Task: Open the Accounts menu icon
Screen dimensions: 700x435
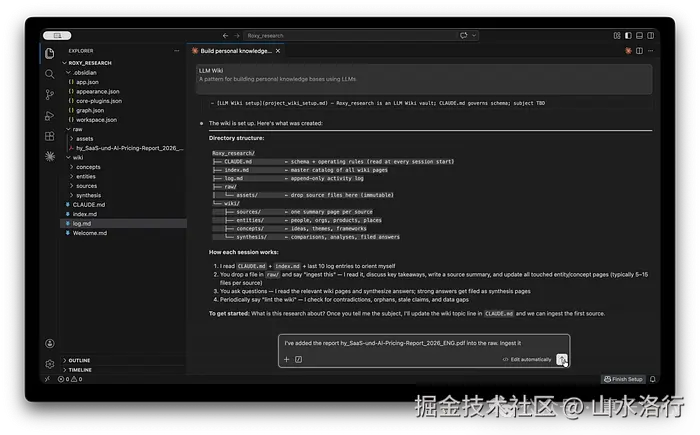Action: point(50,343)
